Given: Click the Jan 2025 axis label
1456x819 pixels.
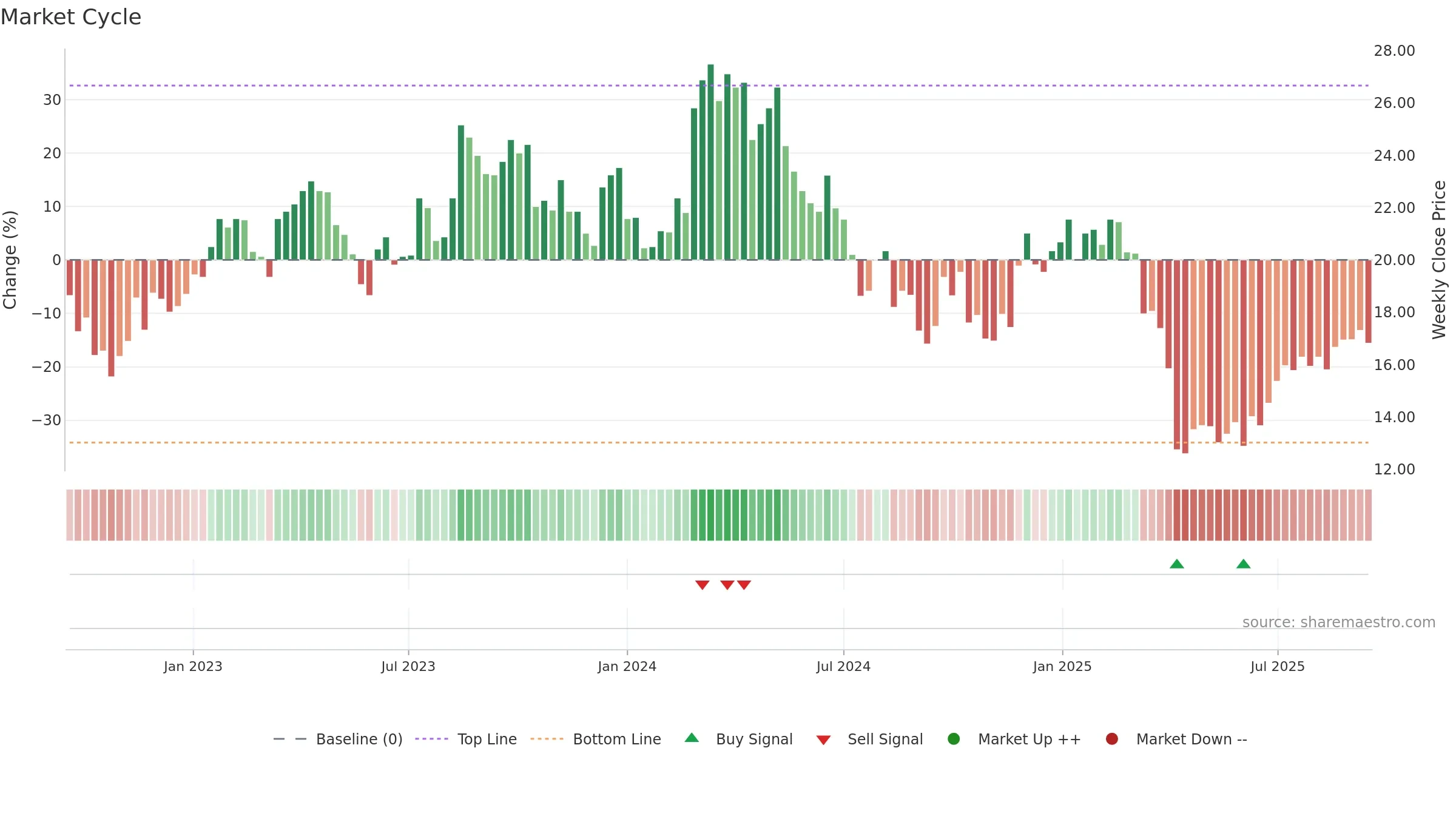Looking at the screenshot, I should coord(1062,666).
